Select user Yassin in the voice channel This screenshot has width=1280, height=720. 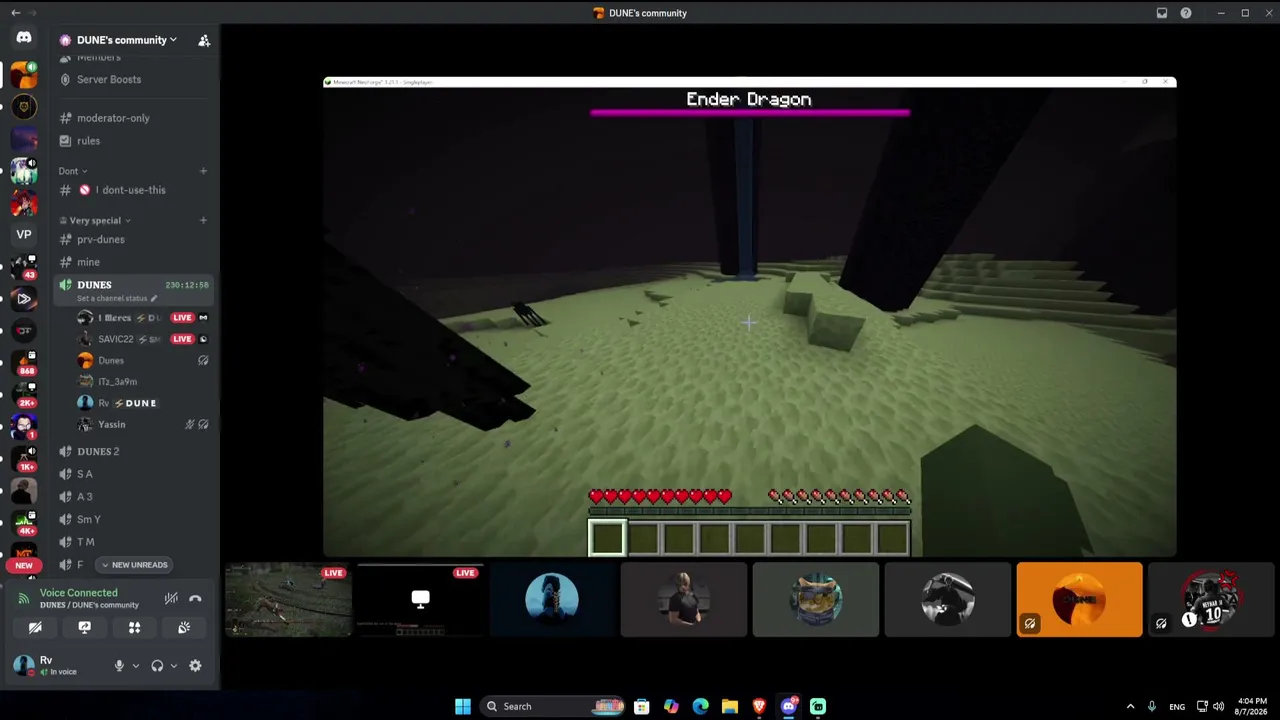click(111, 425)
